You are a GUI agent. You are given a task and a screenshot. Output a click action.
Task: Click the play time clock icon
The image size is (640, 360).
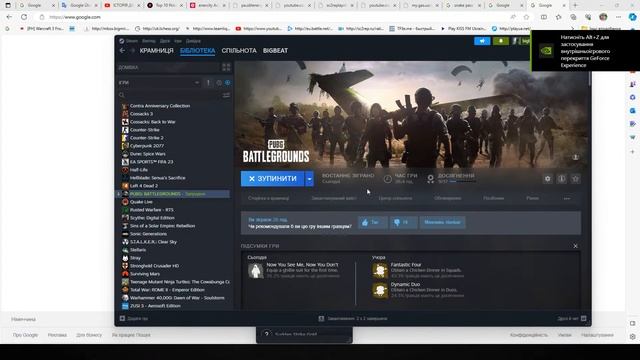[387, 178]
